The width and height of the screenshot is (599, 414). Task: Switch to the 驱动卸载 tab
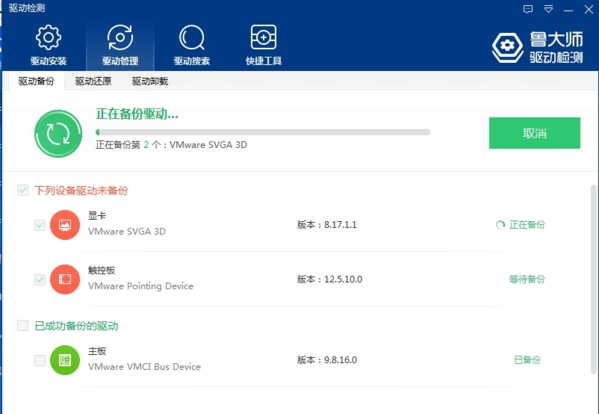(x=150, y=81)
